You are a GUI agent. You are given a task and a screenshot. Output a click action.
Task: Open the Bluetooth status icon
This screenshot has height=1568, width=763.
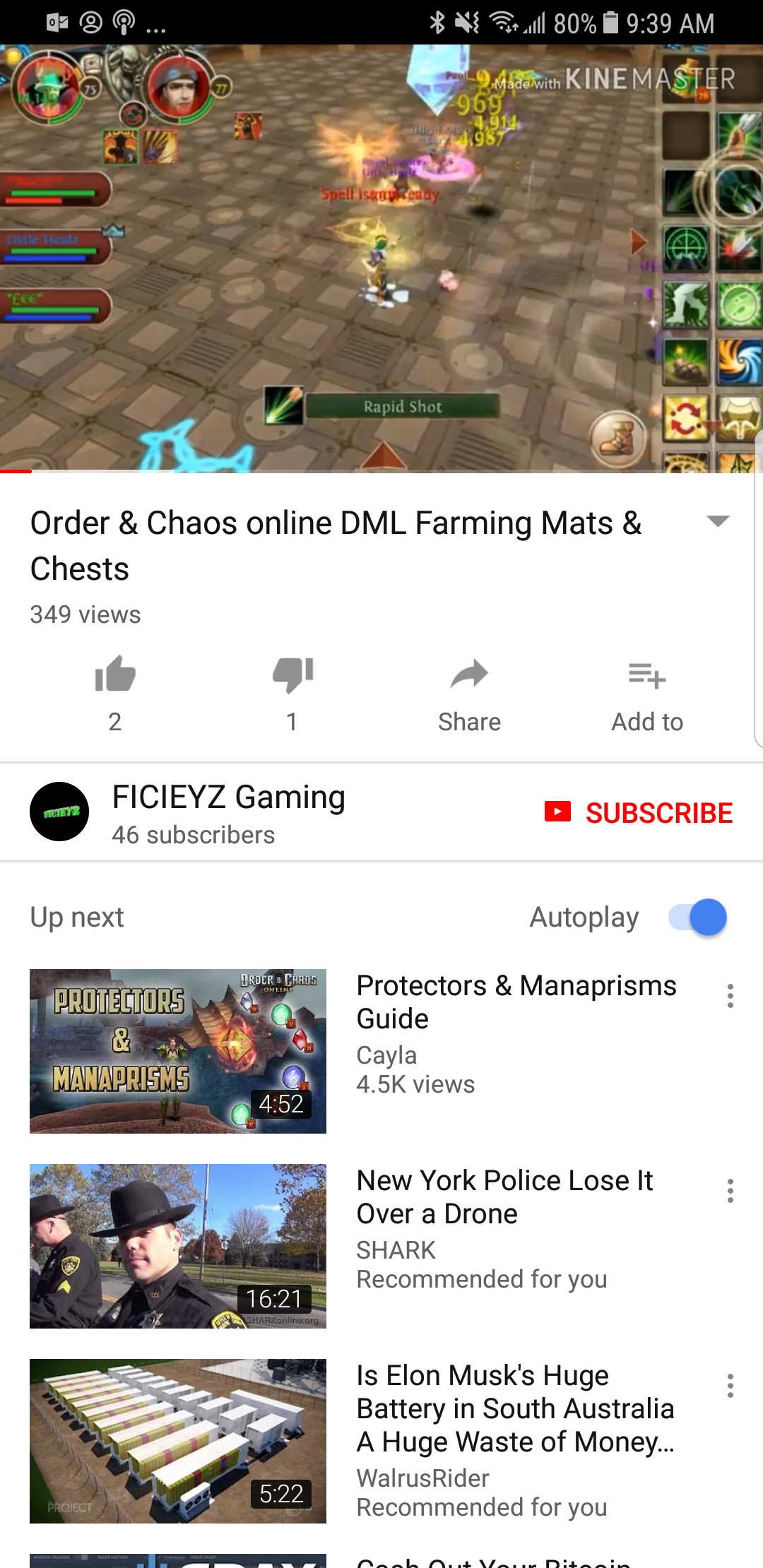437,23
